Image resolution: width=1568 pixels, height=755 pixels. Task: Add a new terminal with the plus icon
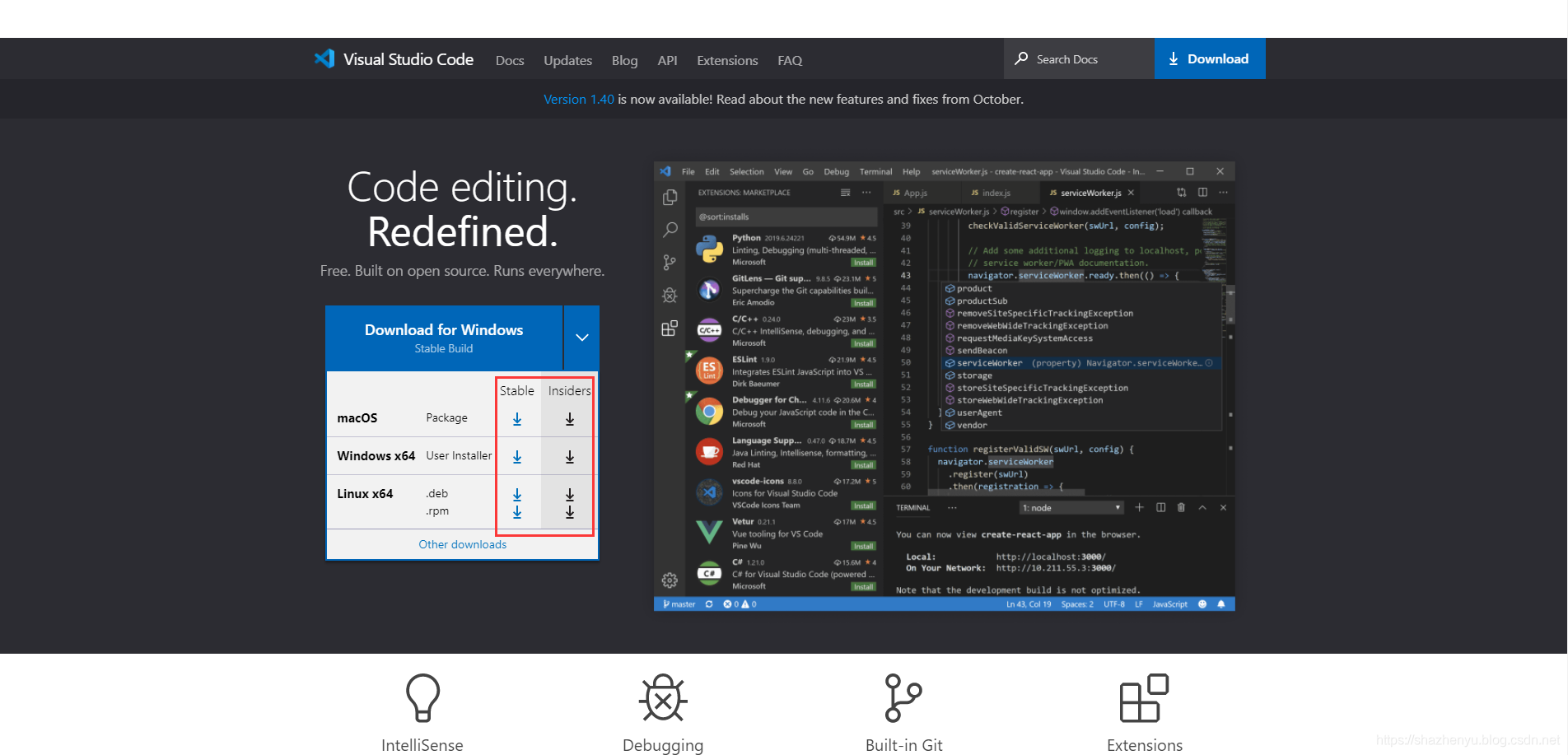[1140, 507]
